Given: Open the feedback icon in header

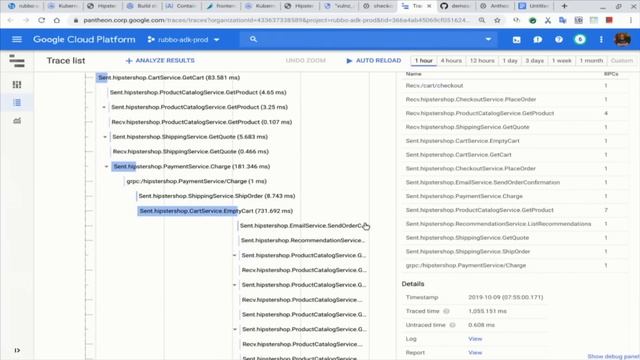Looking at the screenshot, I should (x=538, y=40).
